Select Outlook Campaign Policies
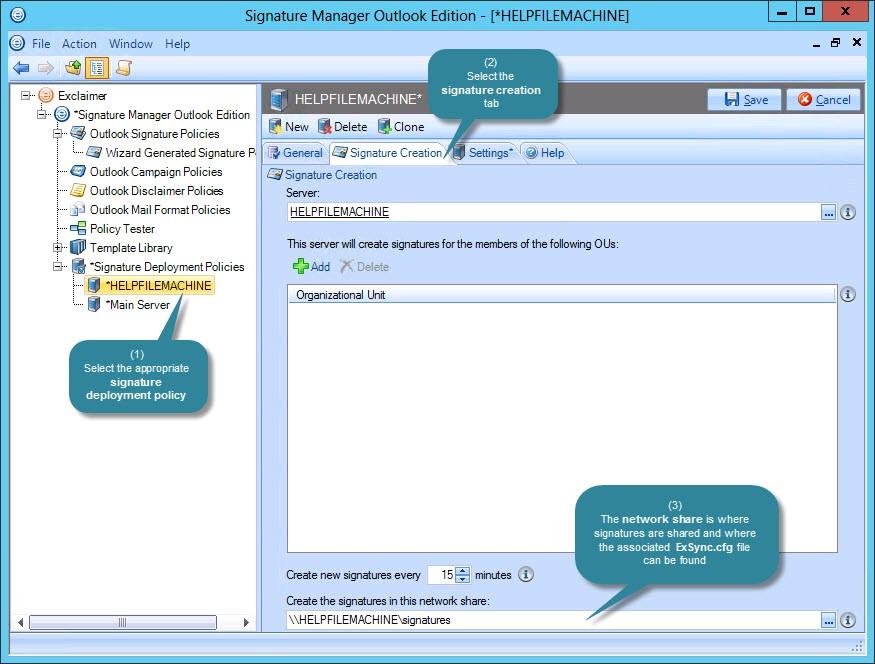Image resolution: width=875 pixels, height=664 pixels. coord(156,171)
